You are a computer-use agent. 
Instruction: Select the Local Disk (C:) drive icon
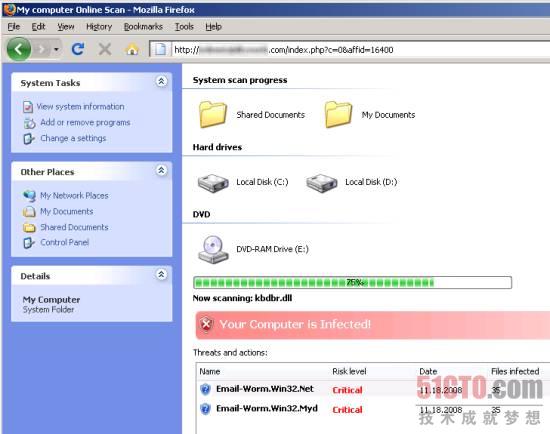[213, 183]
